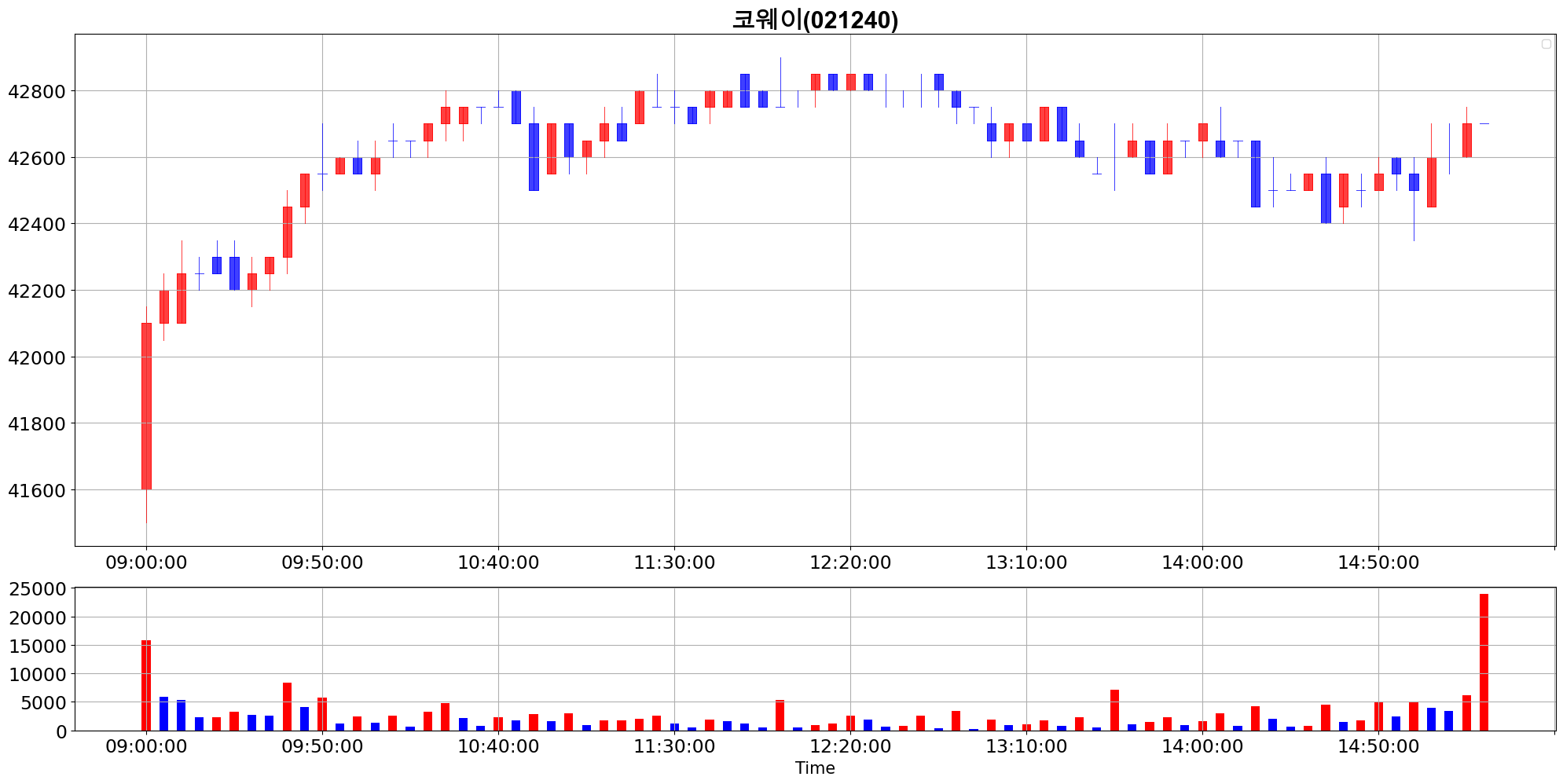Screen dimensions: 1563x784
Task: Click the 41800 price axis label
Action: click(37, 424)
